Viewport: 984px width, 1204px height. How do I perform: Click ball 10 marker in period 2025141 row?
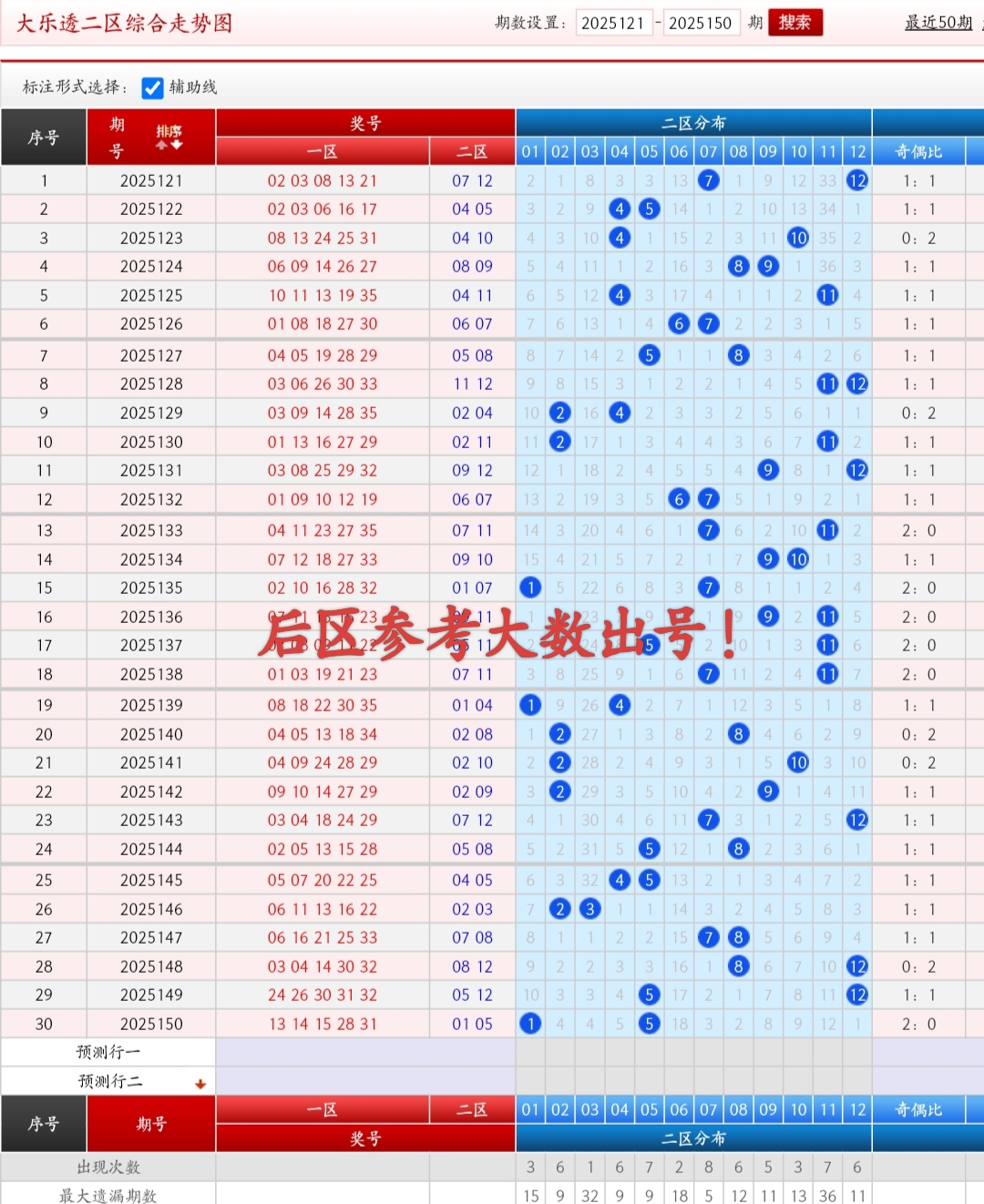[798, 762]
